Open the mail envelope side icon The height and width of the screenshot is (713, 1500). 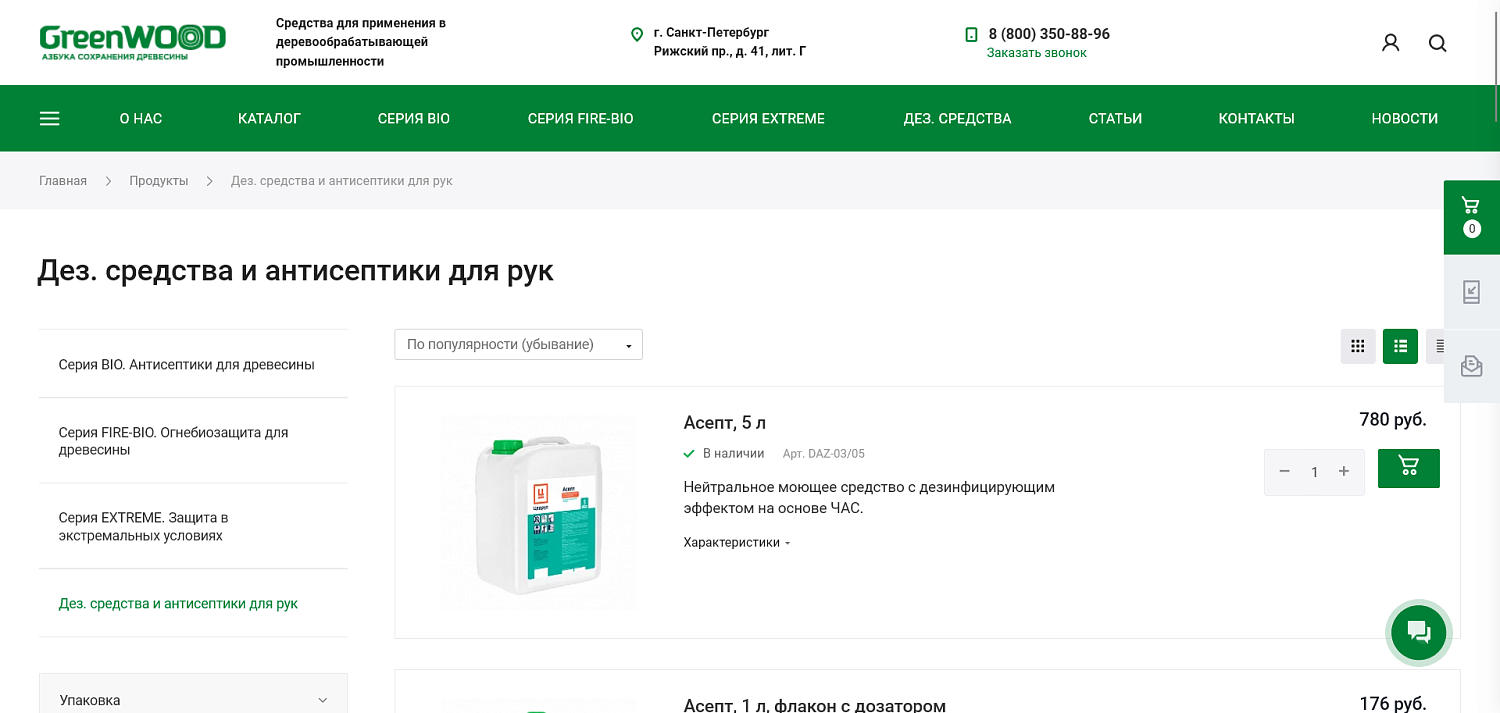[x=1471, y=366]
